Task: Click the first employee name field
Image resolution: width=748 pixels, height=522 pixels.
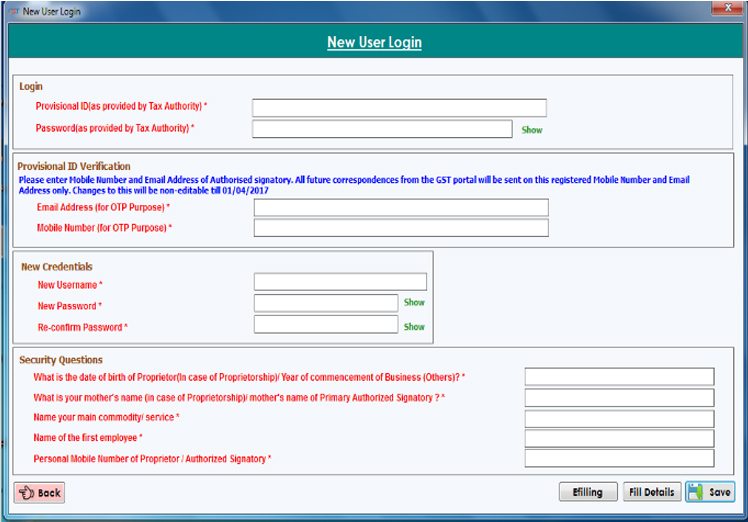Action: click(x=619, y=438)
